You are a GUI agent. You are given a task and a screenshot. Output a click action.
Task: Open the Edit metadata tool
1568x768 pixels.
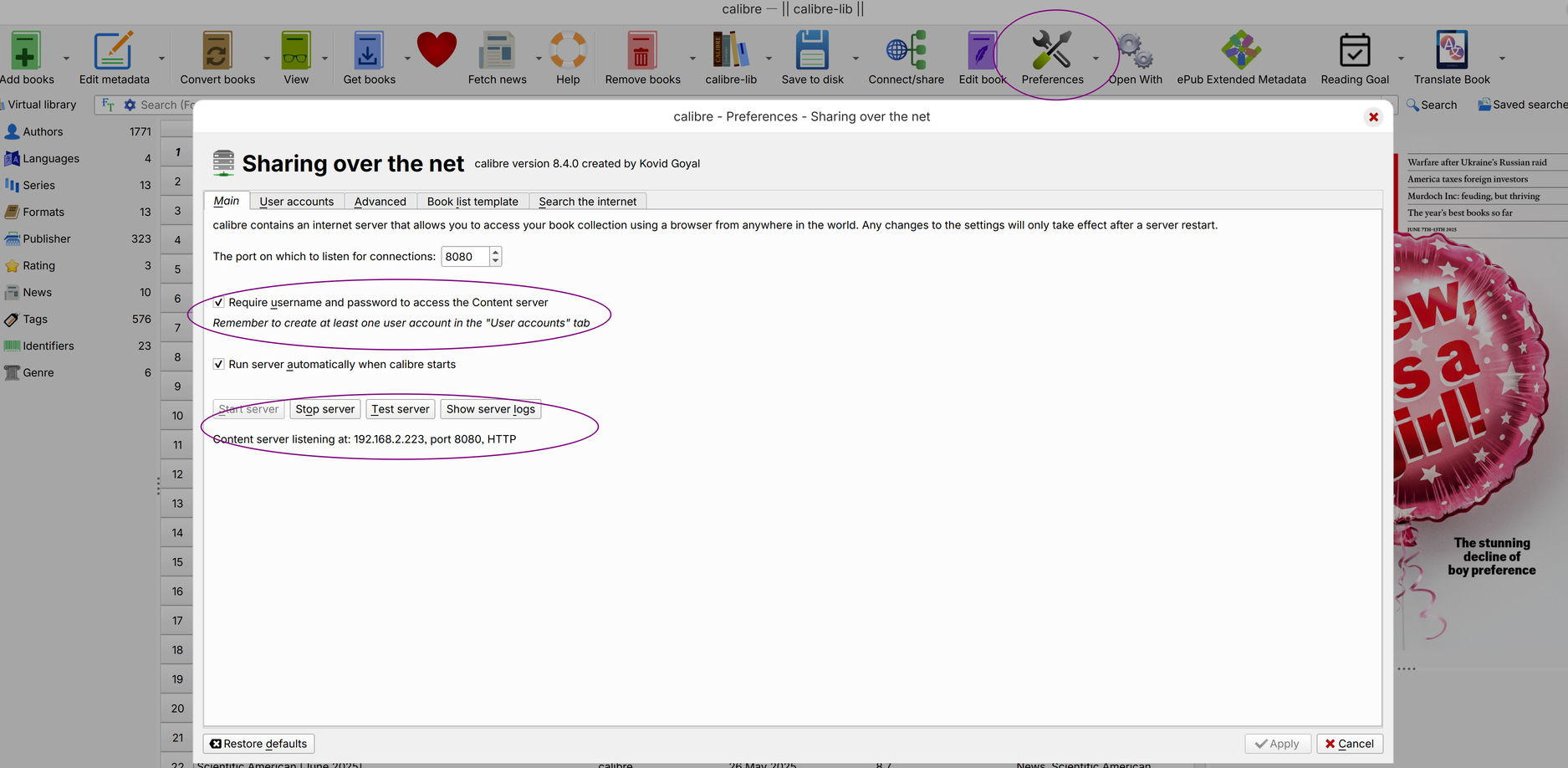coord(114,52)
